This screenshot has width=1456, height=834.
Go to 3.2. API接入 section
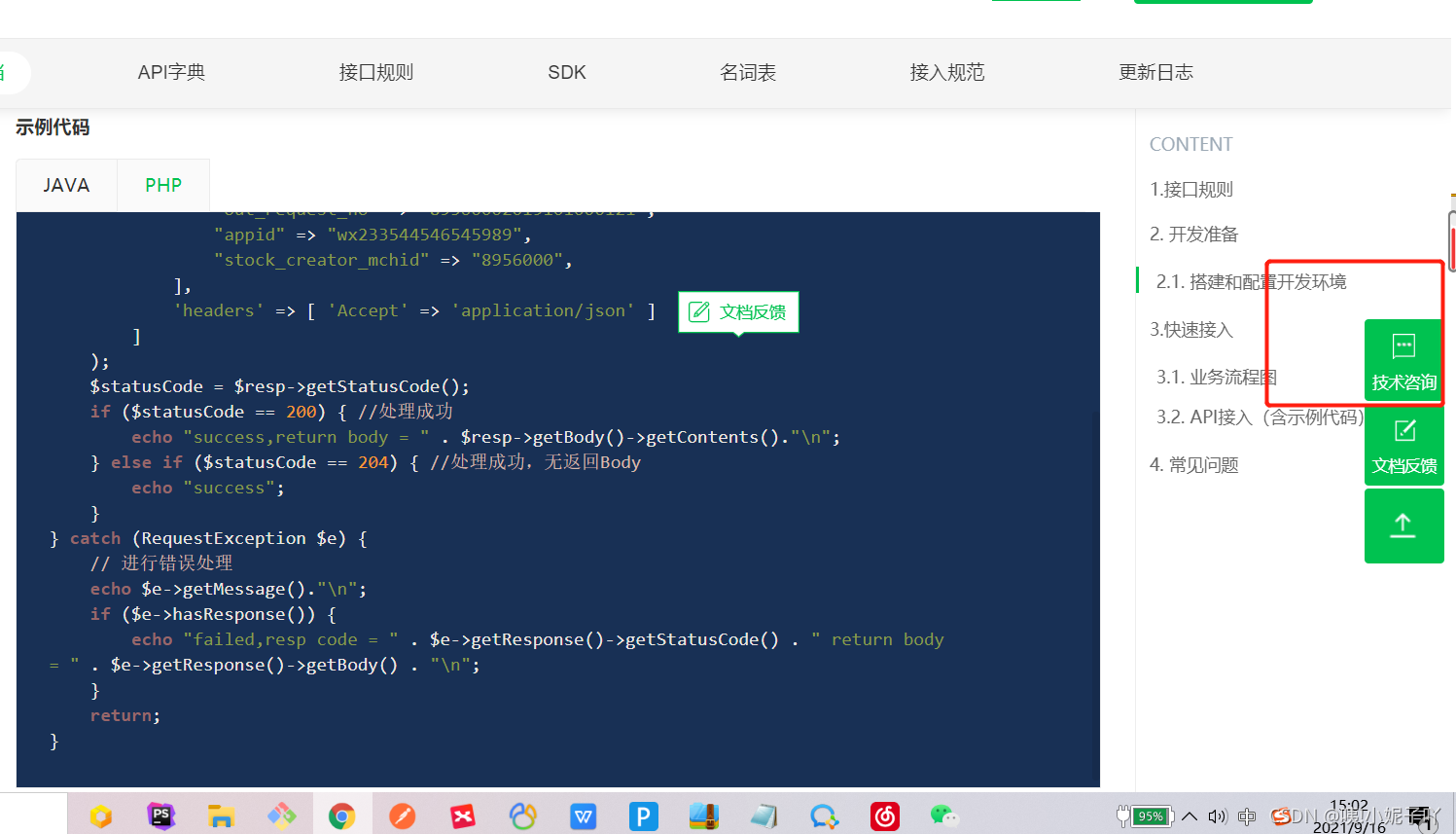[1260, 417]
